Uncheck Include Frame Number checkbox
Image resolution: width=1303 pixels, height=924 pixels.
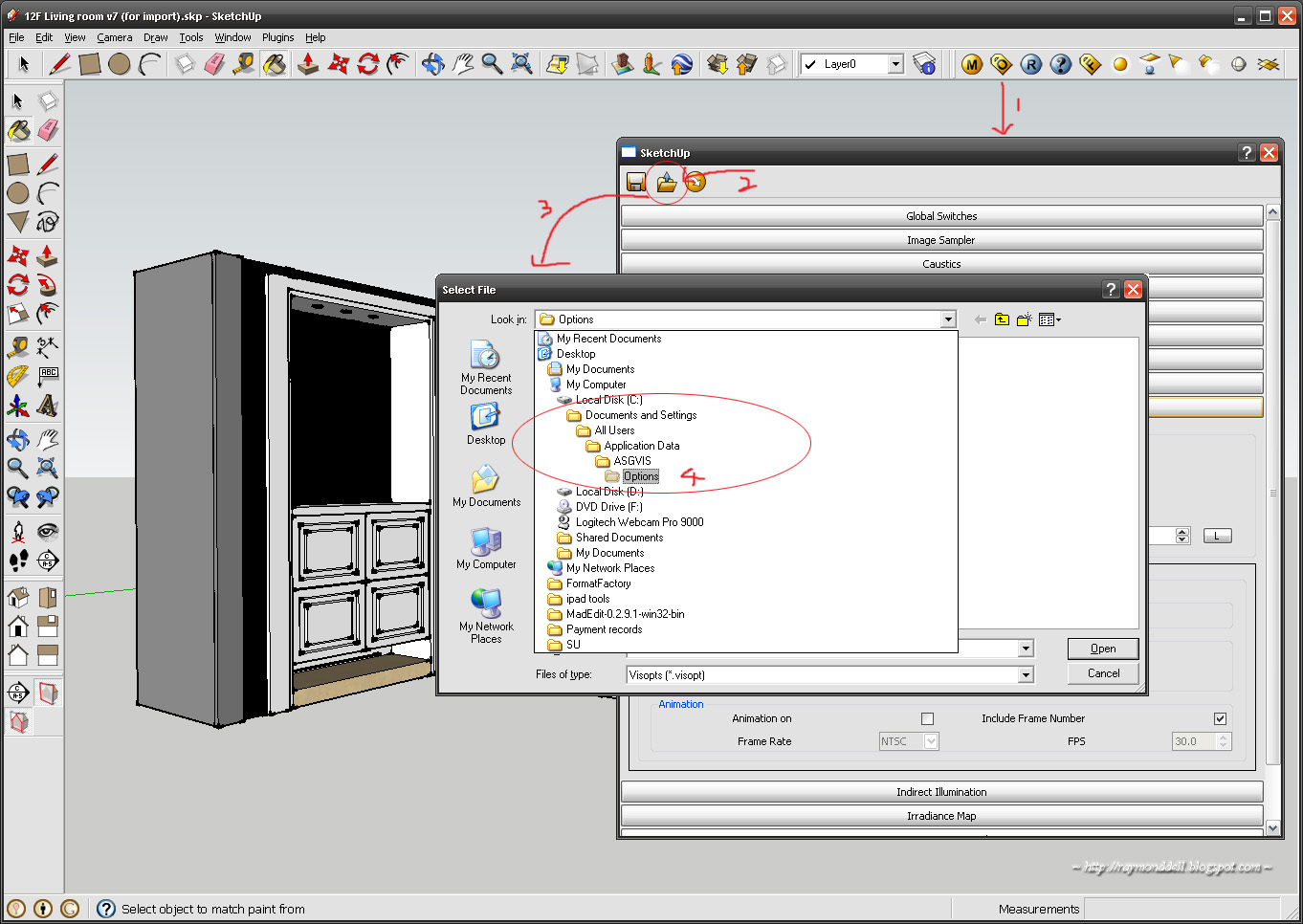tap(1220, 718)
